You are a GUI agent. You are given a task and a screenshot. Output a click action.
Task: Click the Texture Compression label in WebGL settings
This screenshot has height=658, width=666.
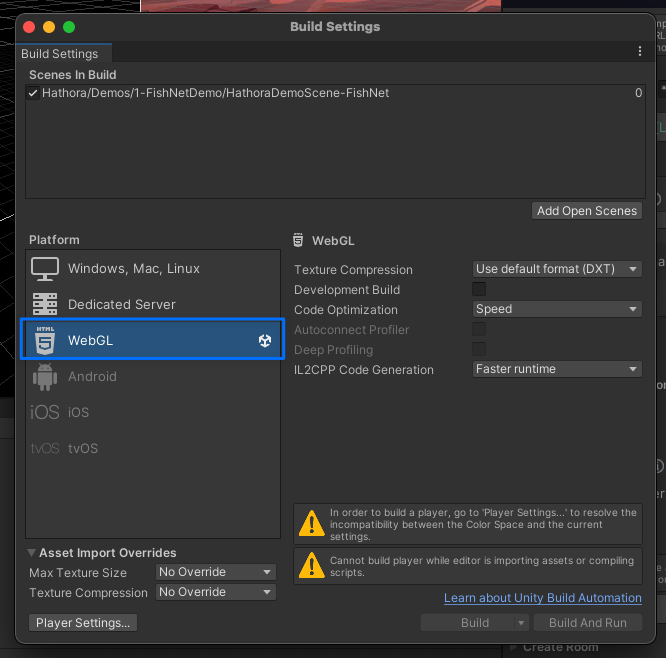(353, 270)
